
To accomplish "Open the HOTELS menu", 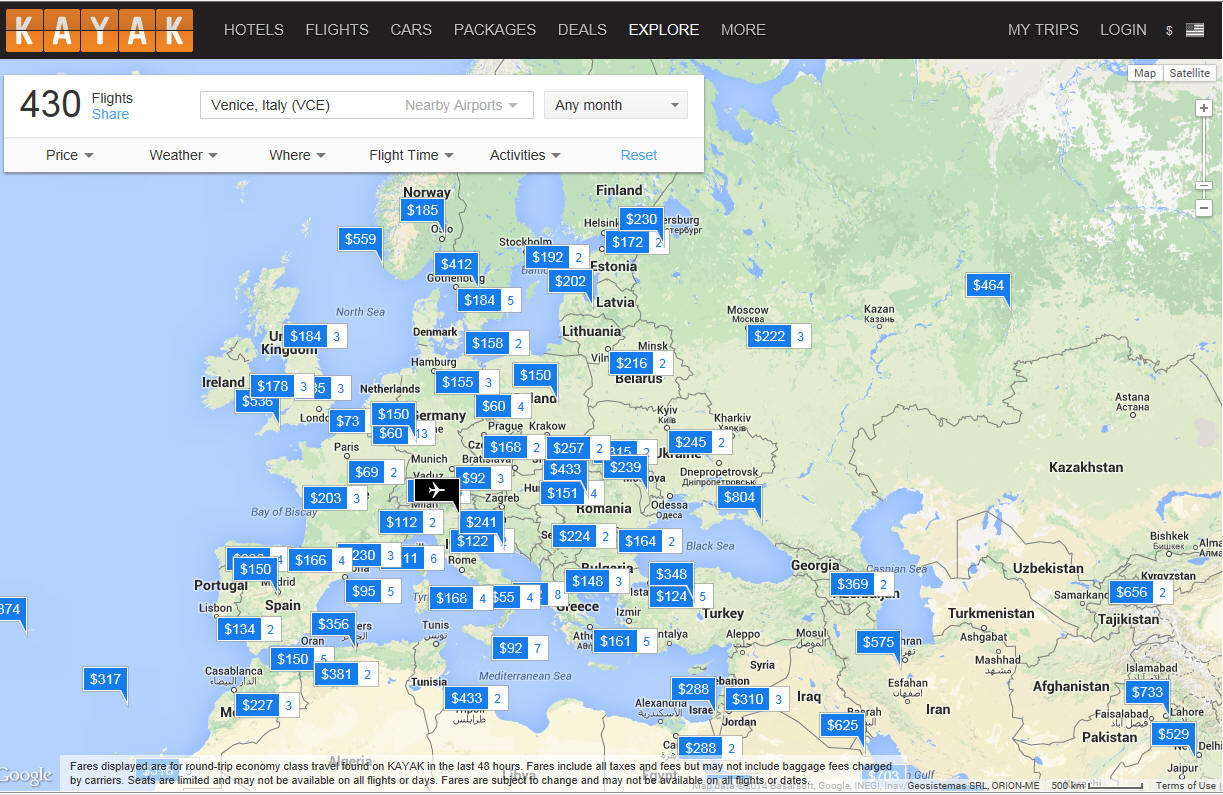I will click(254, 30).
